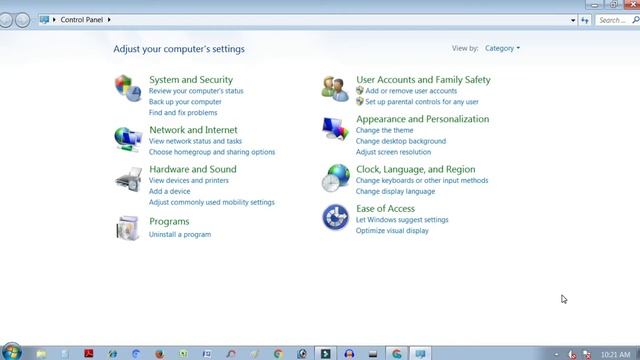Open User Accounts and Family Safety heading
Screen dimensions: 640x360
423,80
